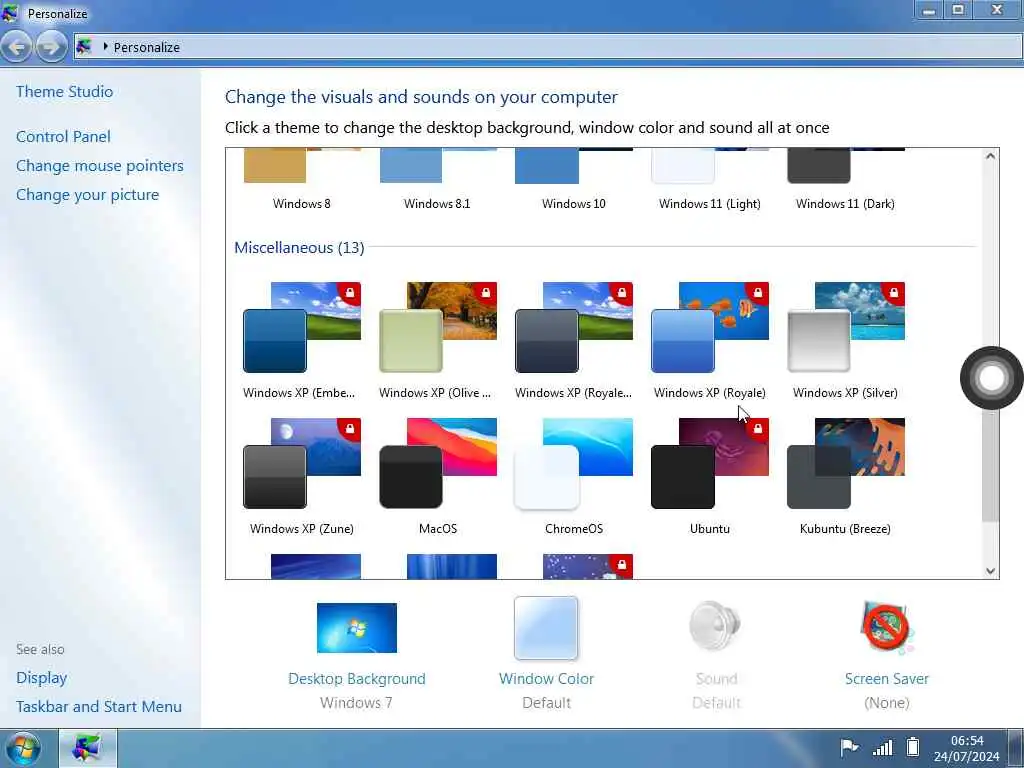This screenshot has height=768, width=1024.
Task: Open the Screen Saver link
Action: (886, 679)
